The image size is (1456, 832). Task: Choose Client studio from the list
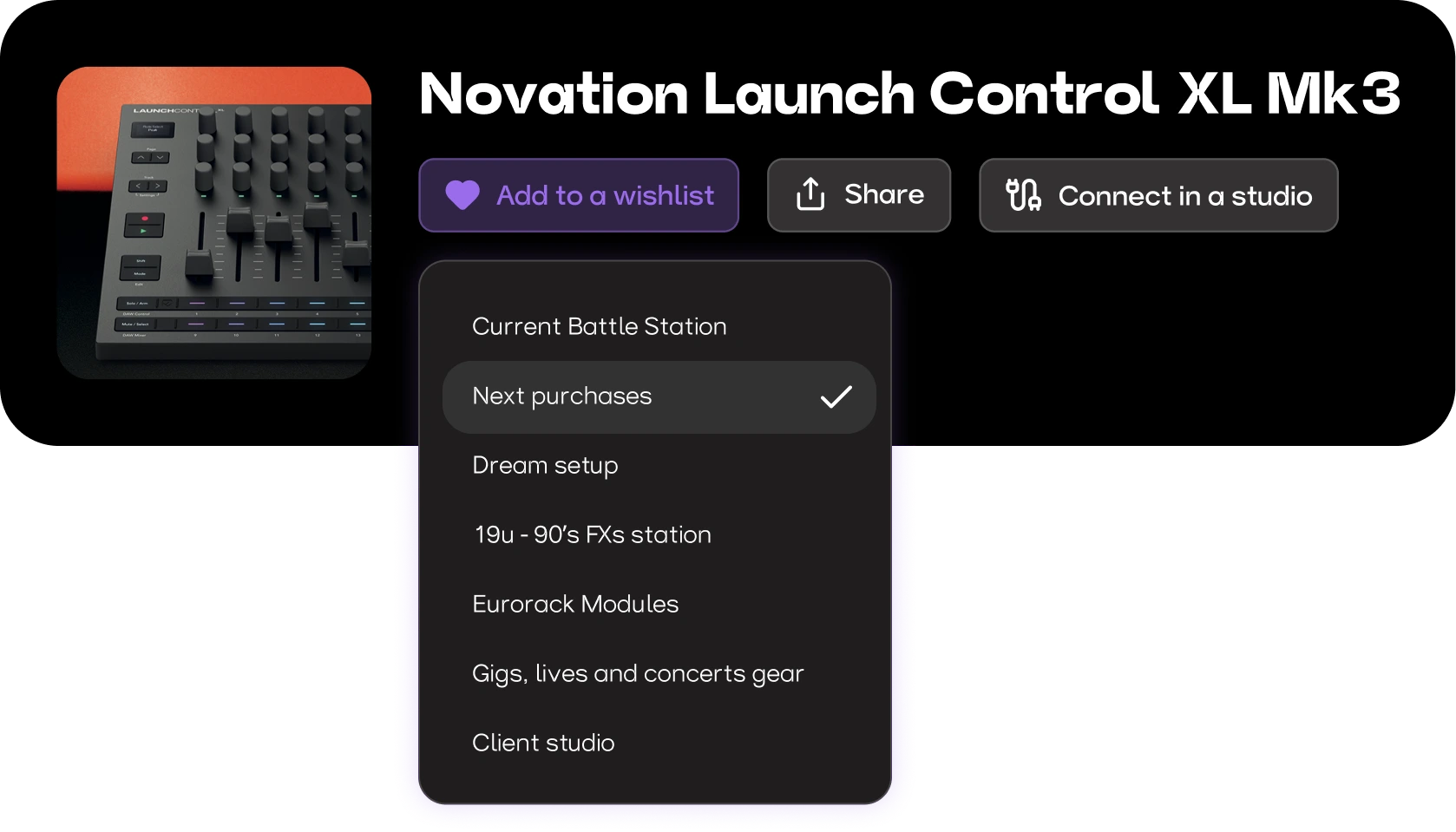point(659,744)
